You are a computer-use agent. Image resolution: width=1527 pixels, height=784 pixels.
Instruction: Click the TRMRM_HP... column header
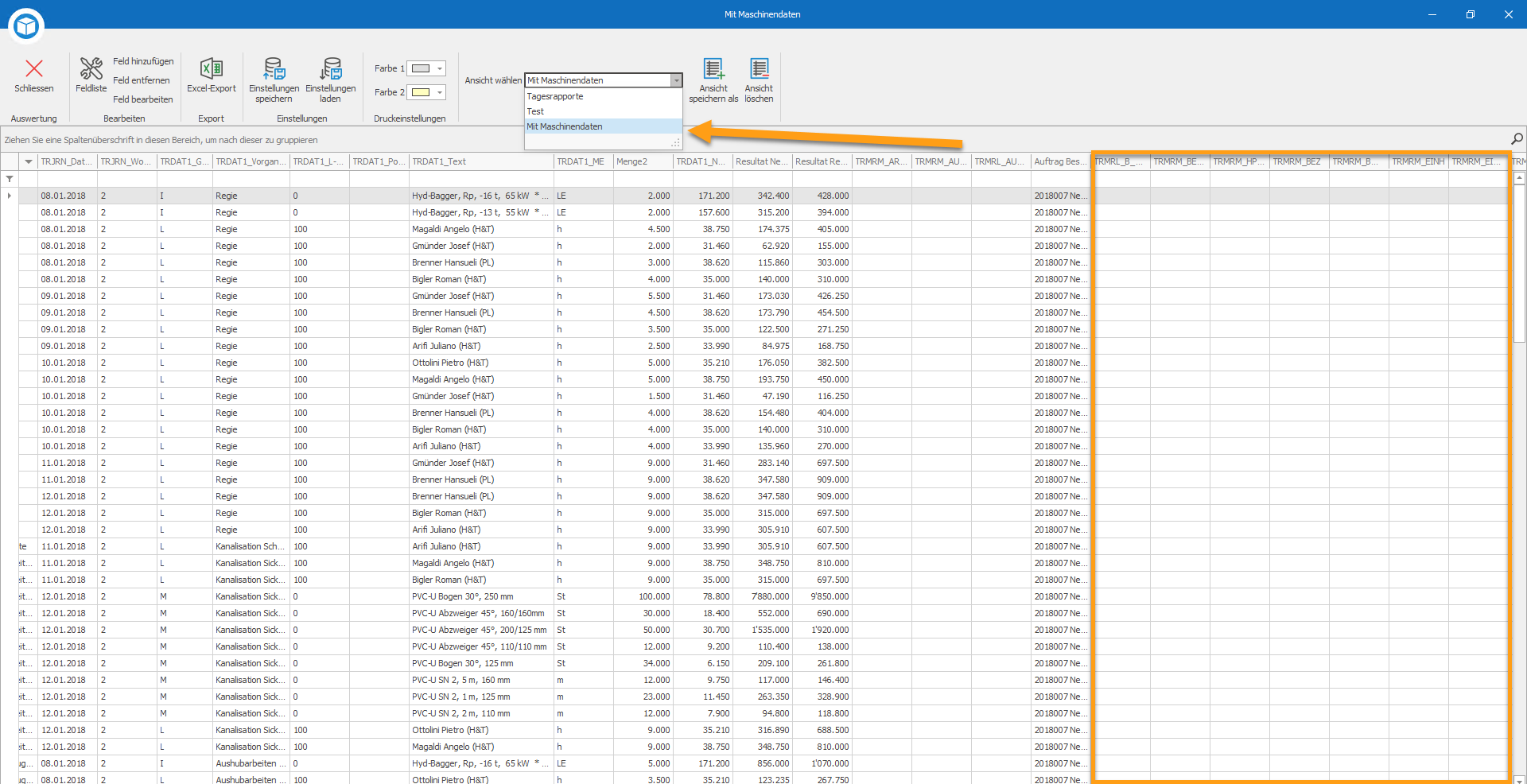[x=1240, y=161]
